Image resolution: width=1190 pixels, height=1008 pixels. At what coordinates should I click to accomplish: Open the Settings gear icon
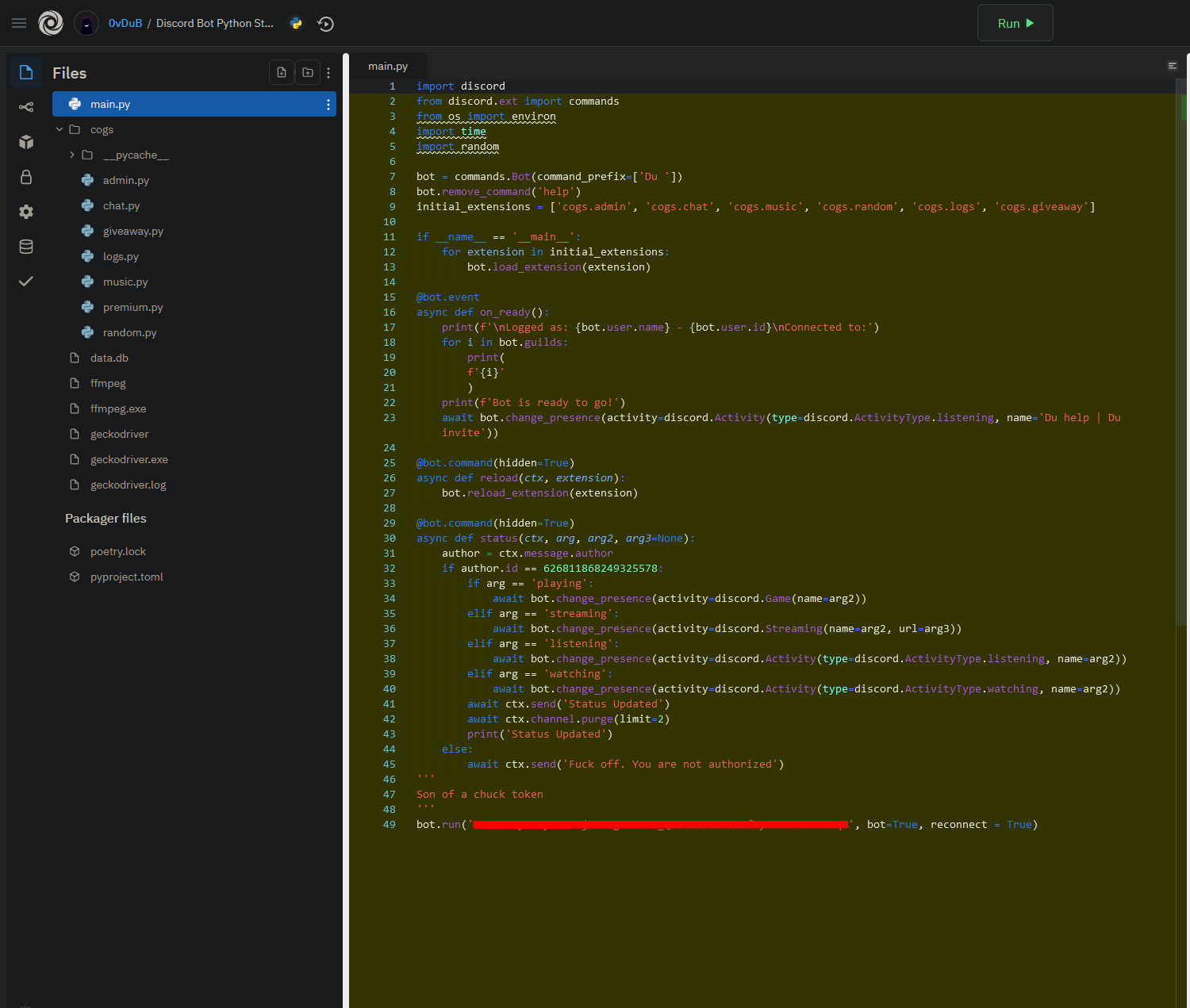(26, 212)
